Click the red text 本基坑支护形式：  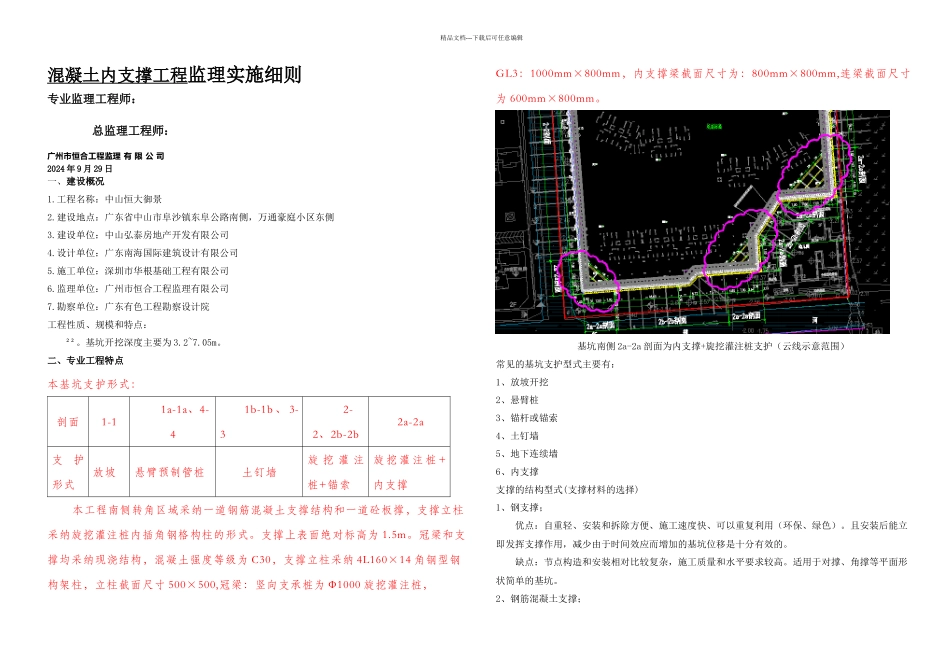(x=92, y=384)
